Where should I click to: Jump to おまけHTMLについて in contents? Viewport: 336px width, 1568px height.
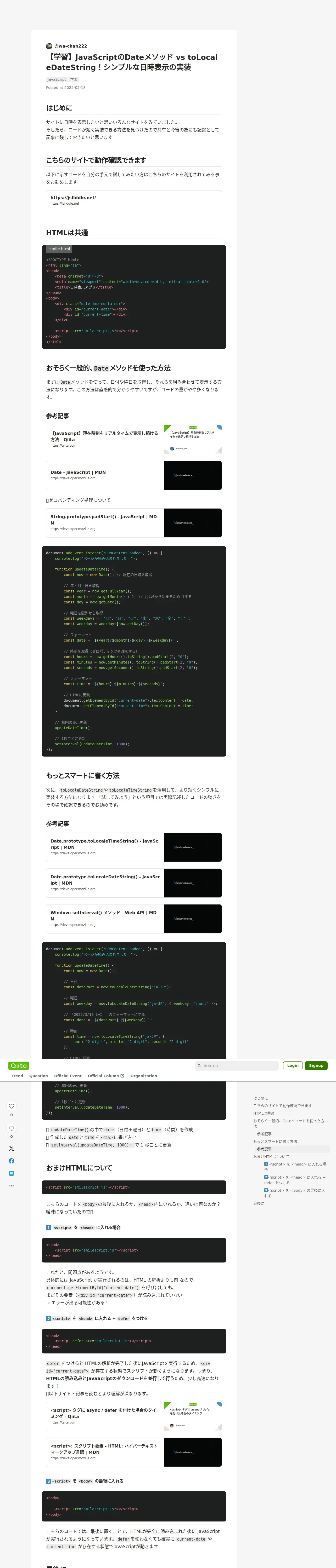271,1156
